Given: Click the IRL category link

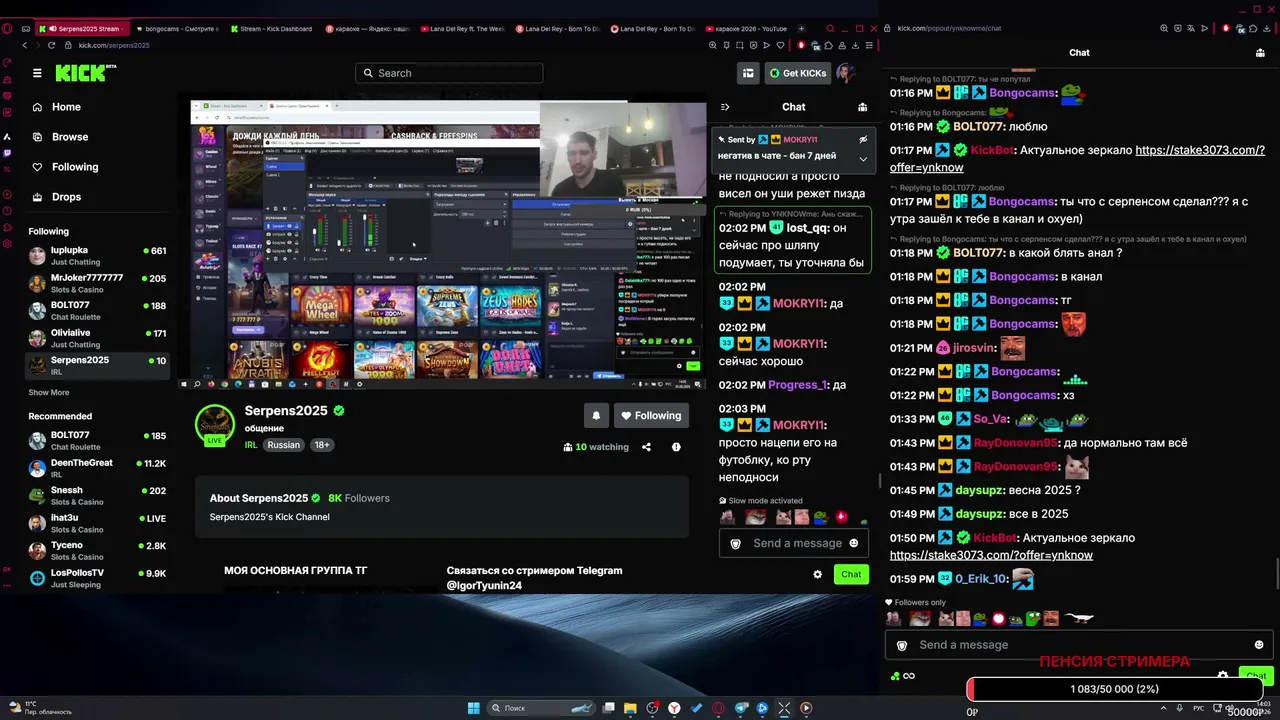Looking at the screenshot, I should 252,445.
